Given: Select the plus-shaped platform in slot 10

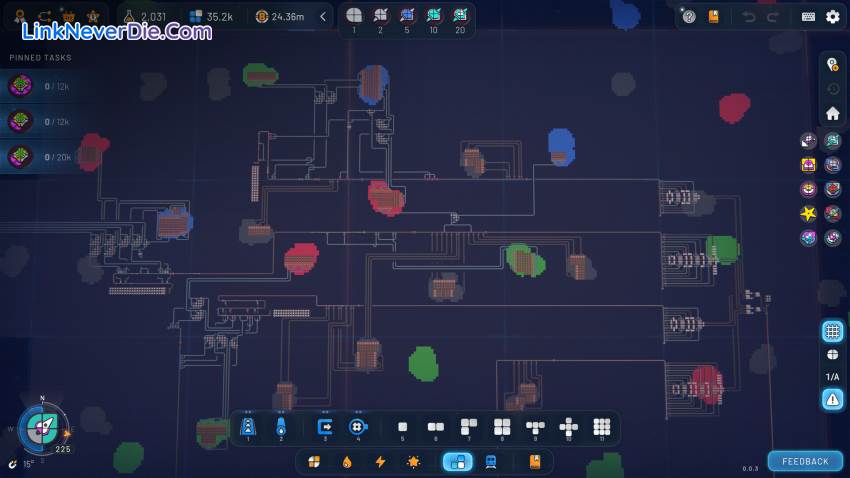Looking at the screenshot, I should click(x=568, y=427).
